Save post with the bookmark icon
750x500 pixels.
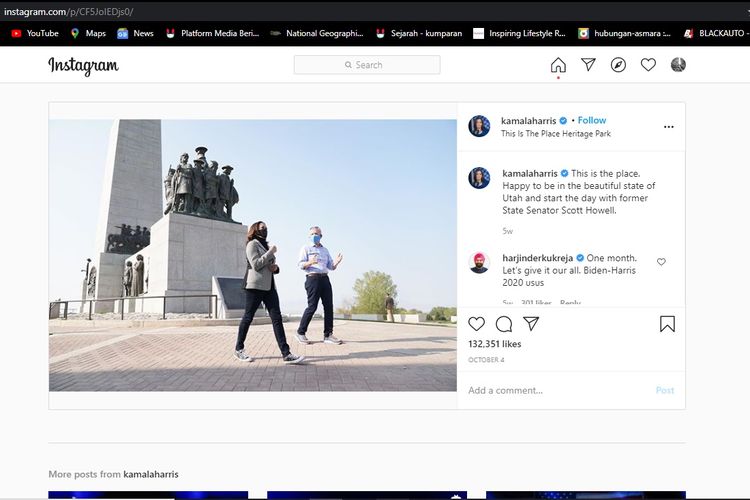click(667, 324)
